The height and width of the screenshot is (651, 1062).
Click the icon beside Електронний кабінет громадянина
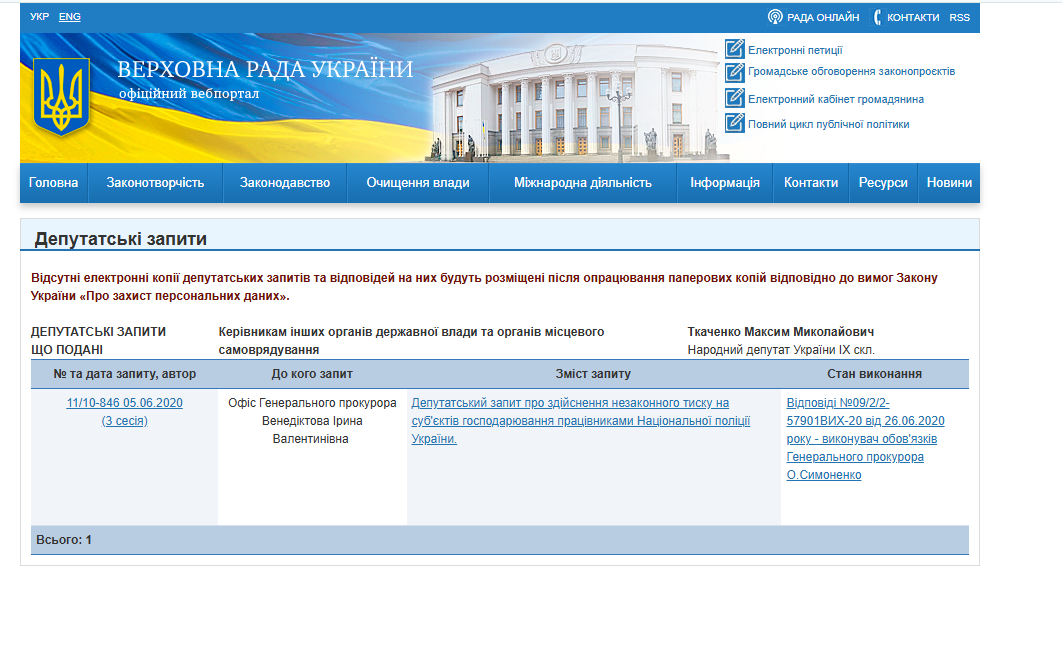pos(735,98)
